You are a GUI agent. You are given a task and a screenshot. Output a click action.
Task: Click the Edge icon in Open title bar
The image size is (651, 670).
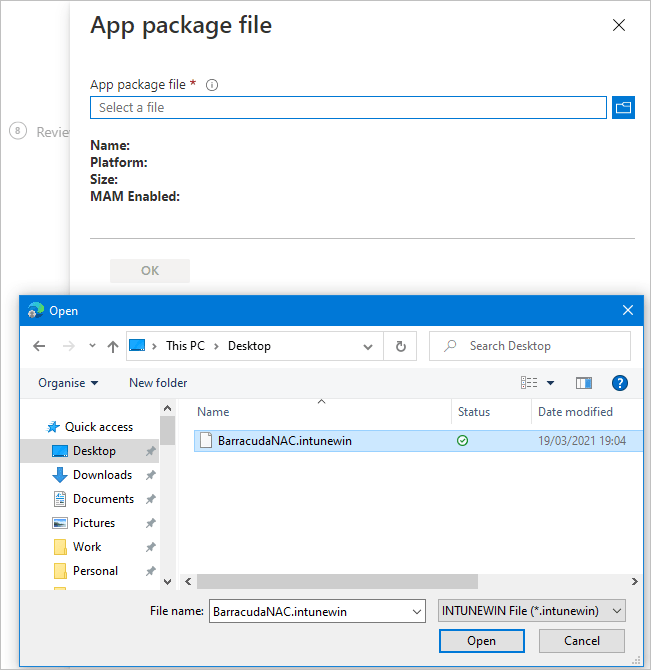click(35, 310)
